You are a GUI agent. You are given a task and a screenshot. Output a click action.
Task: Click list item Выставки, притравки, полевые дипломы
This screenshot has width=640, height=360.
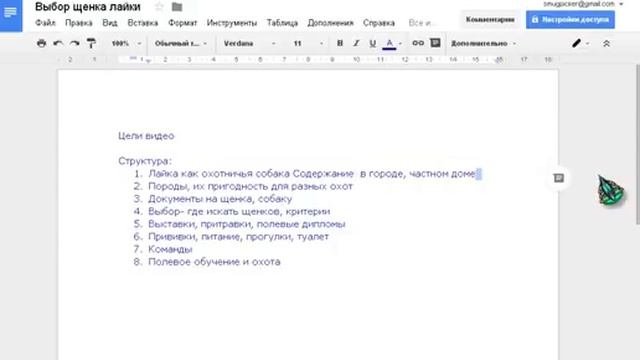coord(247,224)
